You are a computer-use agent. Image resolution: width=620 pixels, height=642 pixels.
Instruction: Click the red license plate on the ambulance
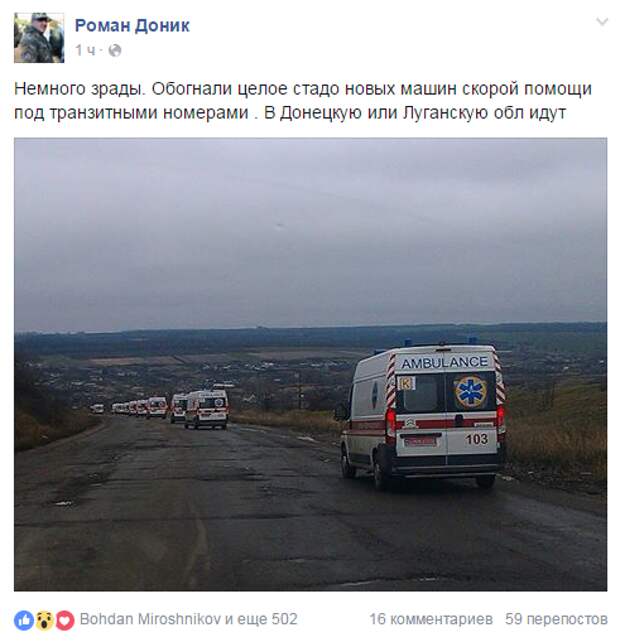click(x=419, y=441)
